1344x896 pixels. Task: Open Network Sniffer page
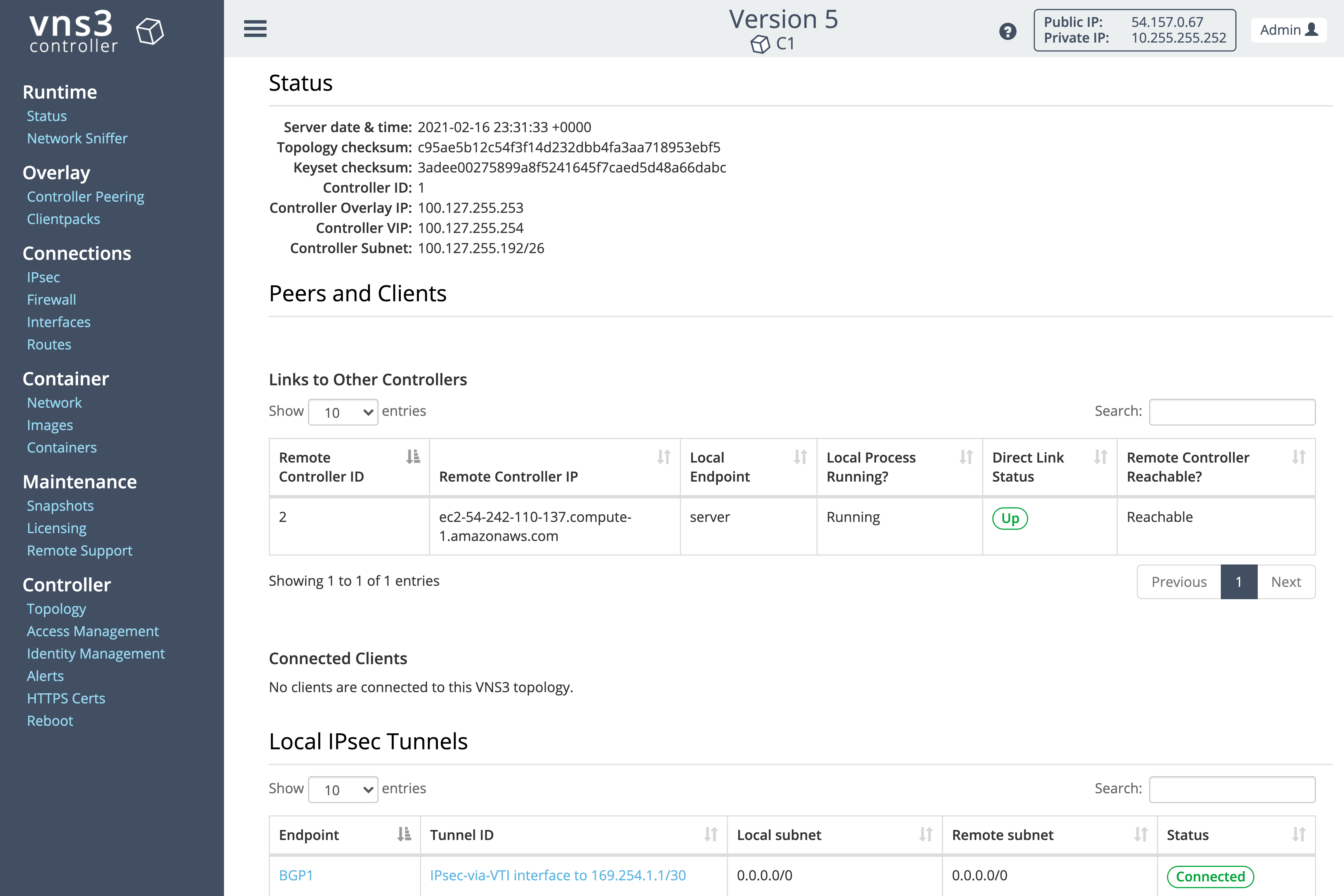point(77,138)
